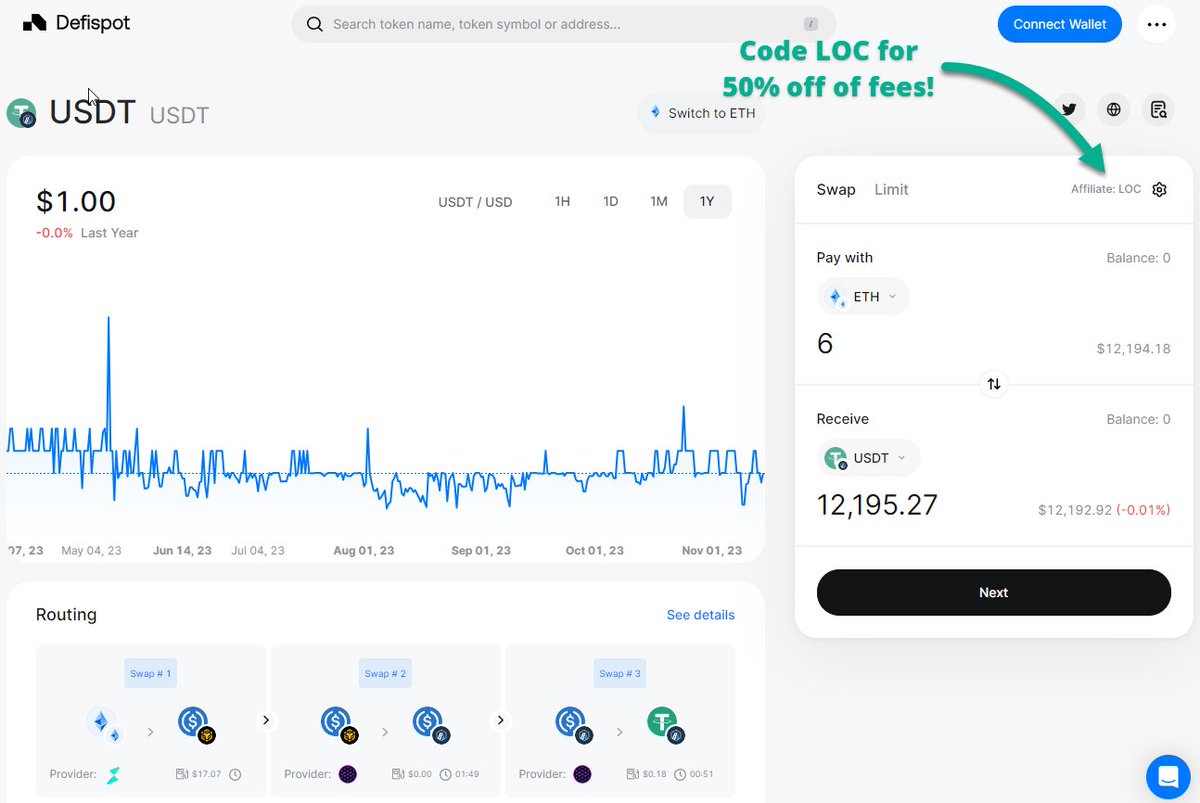The image size is (1200, 803).
Task: Open the three-dot more options menu
Action: coord(1157,24)
